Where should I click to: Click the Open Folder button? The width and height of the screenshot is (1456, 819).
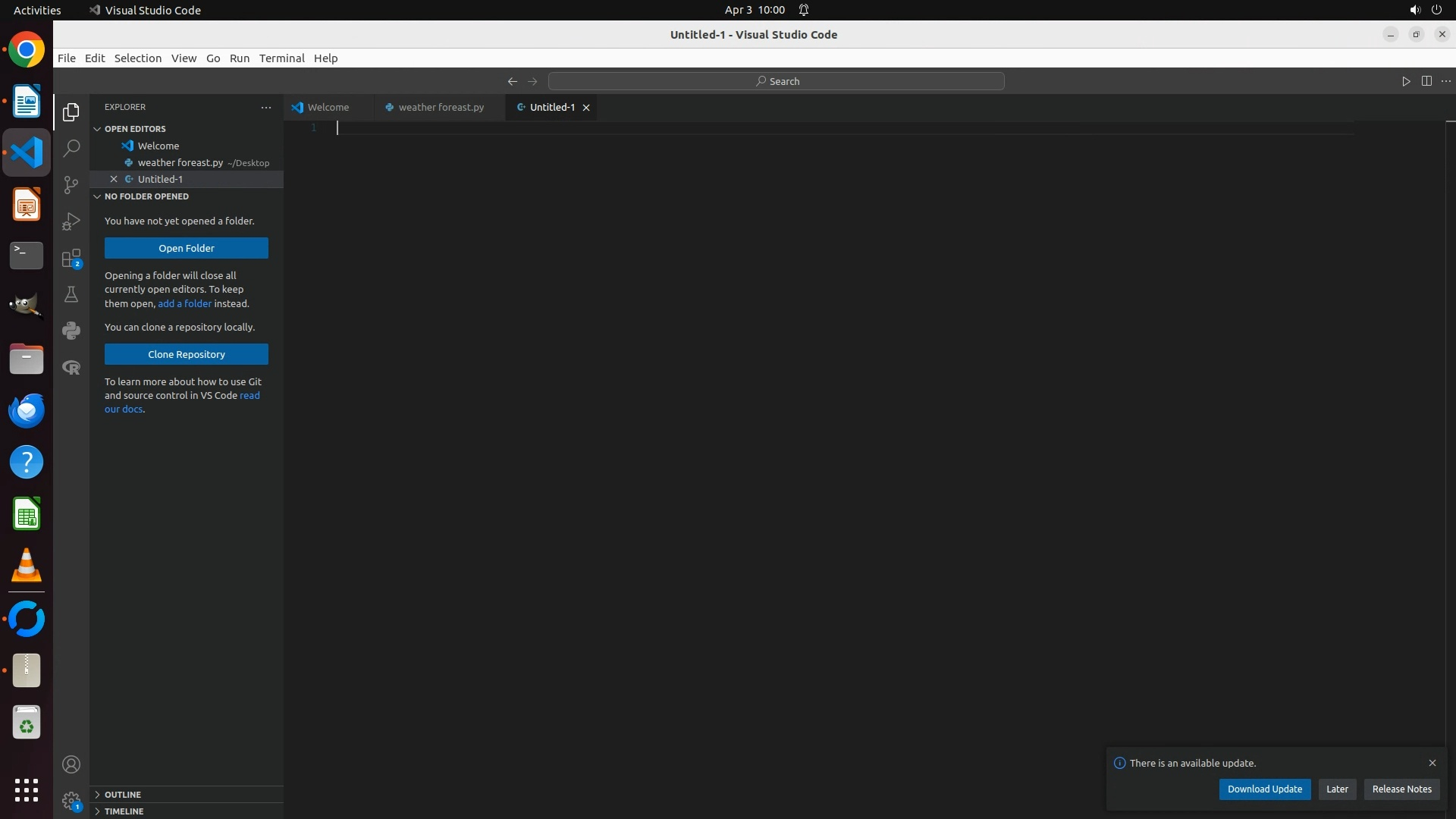tap(187, 248)
